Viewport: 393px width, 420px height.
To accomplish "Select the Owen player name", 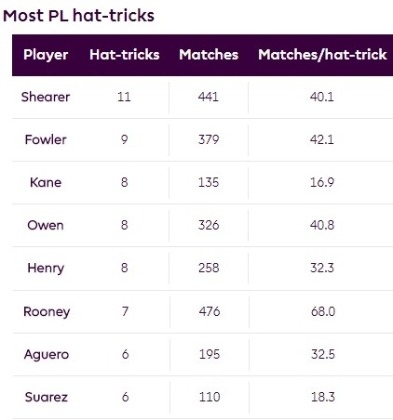I will [46, 225].
